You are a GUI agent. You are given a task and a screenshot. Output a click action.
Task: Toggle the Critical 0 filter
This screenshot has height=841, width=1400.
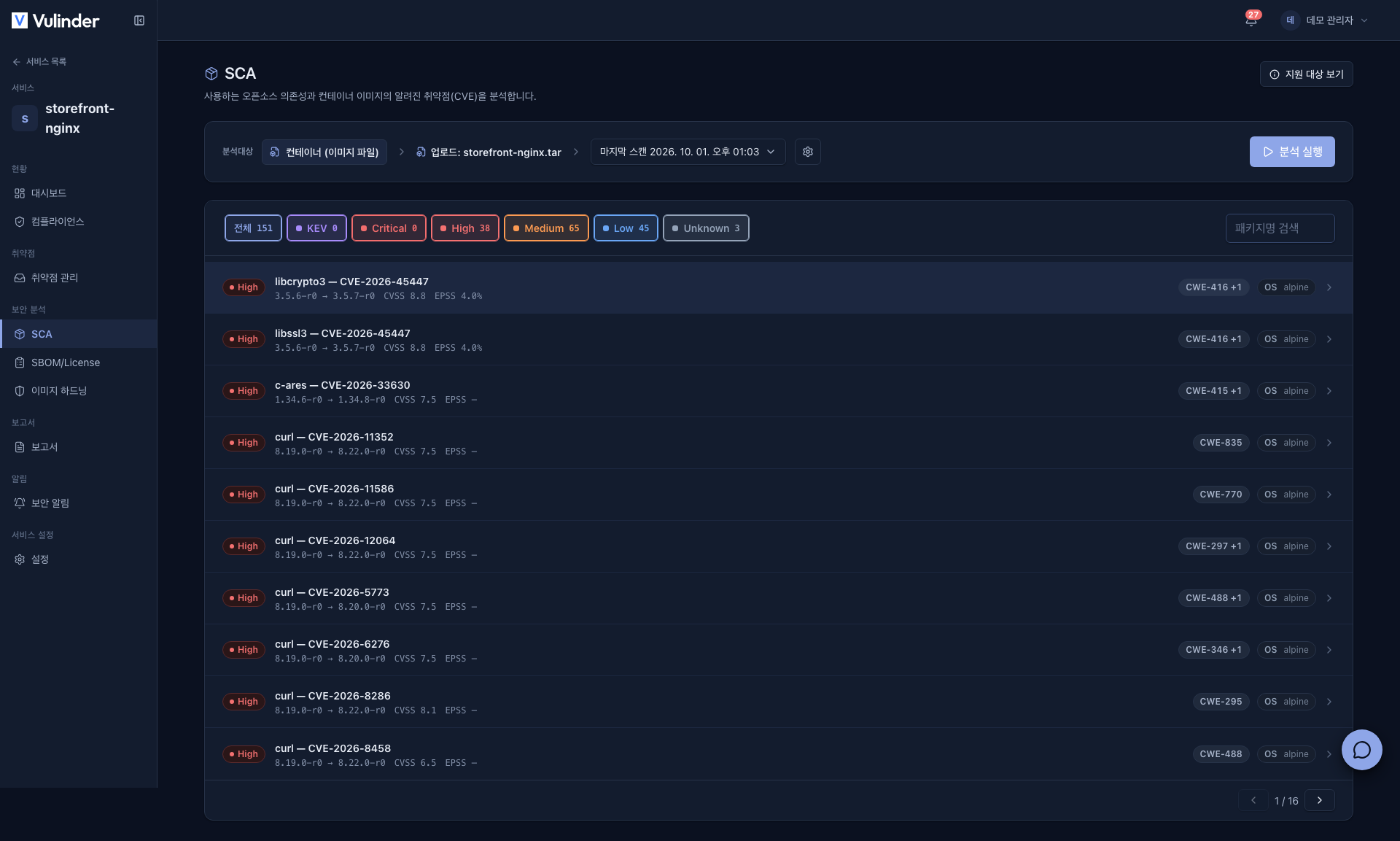[389, 228]
